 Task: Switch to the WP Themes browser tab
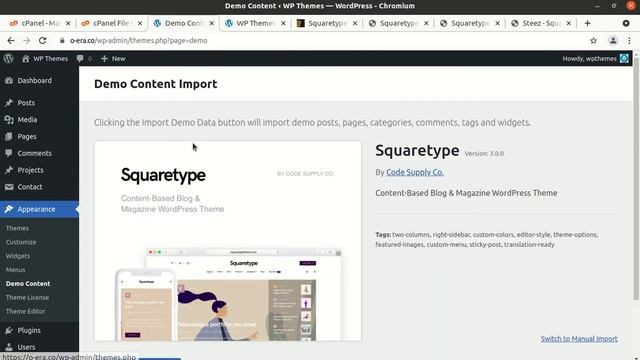click(255, 23)
